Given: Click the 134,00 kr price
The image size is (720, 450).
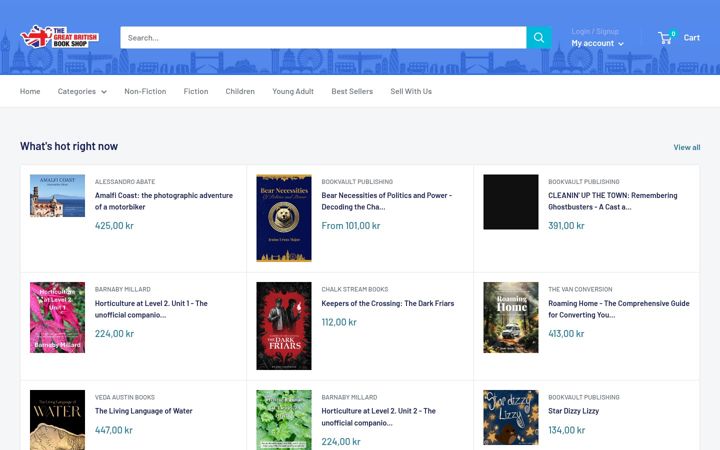Looking at the screenshot, I should (567, 430).
